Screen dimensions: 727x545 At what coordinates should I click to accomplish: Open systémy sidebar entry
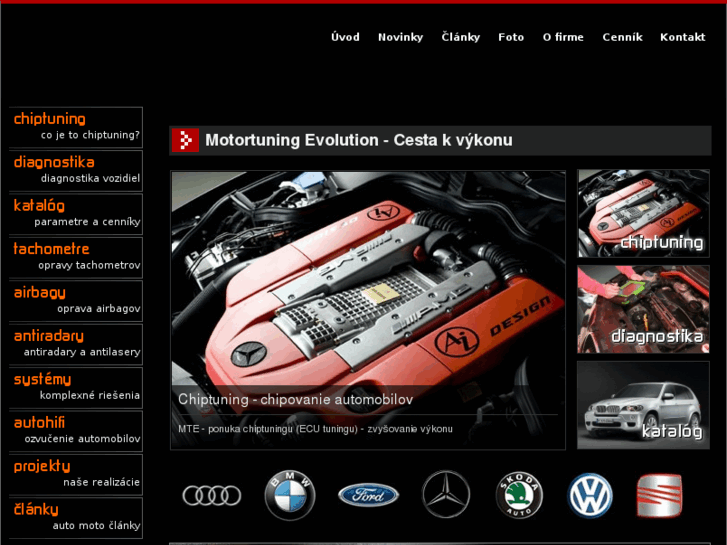tap(42, 379)
